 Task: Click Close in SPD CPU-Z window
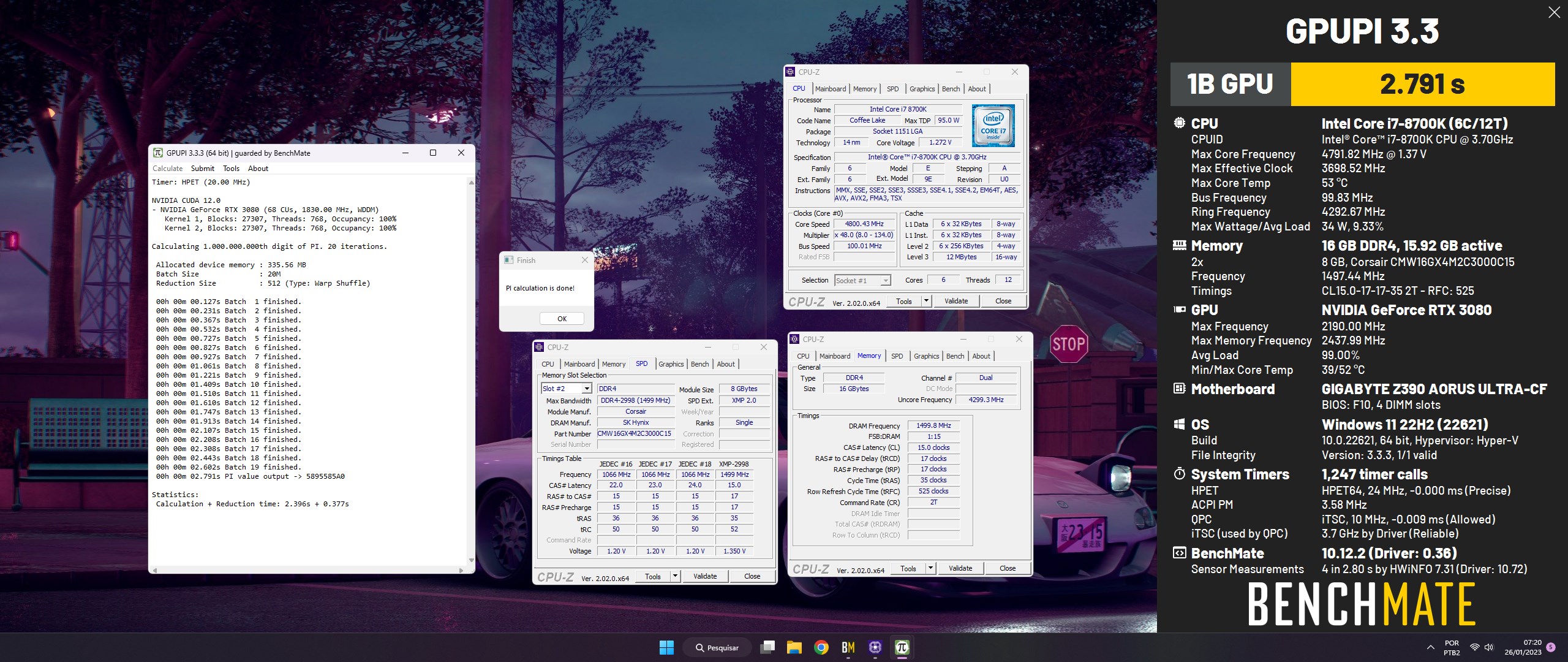(x=752, y=576)
